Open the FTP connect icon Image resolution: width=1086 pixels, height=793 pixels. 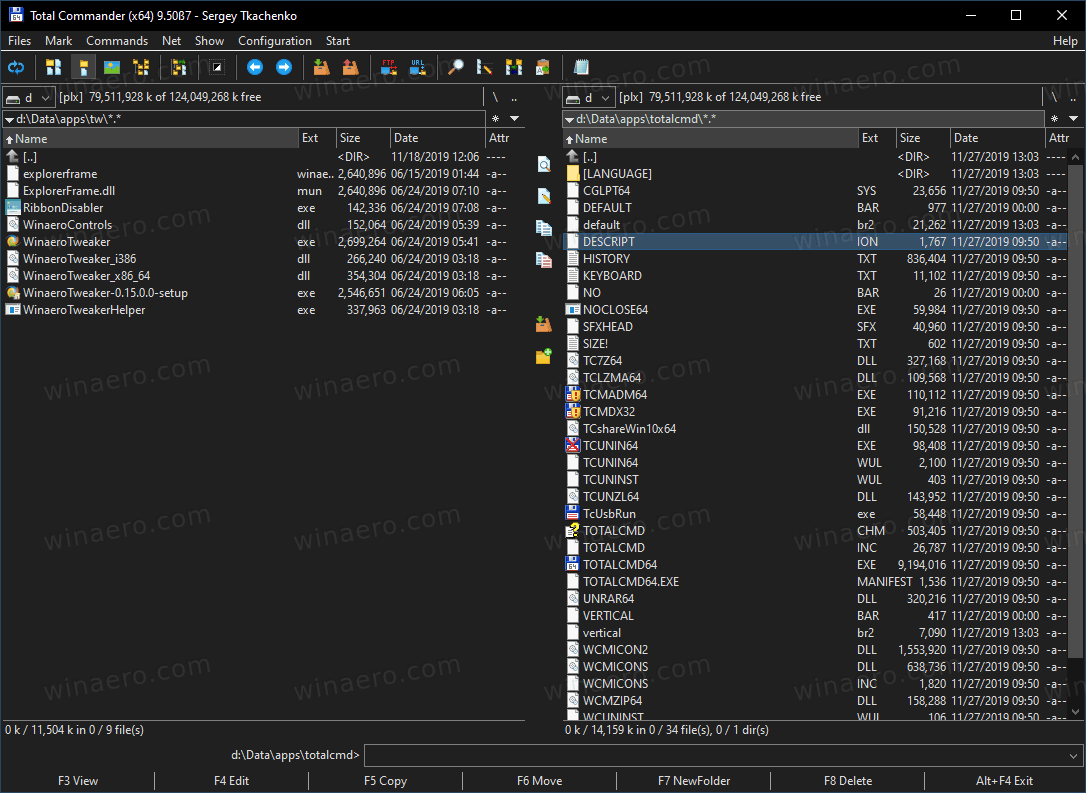point(389,67)
